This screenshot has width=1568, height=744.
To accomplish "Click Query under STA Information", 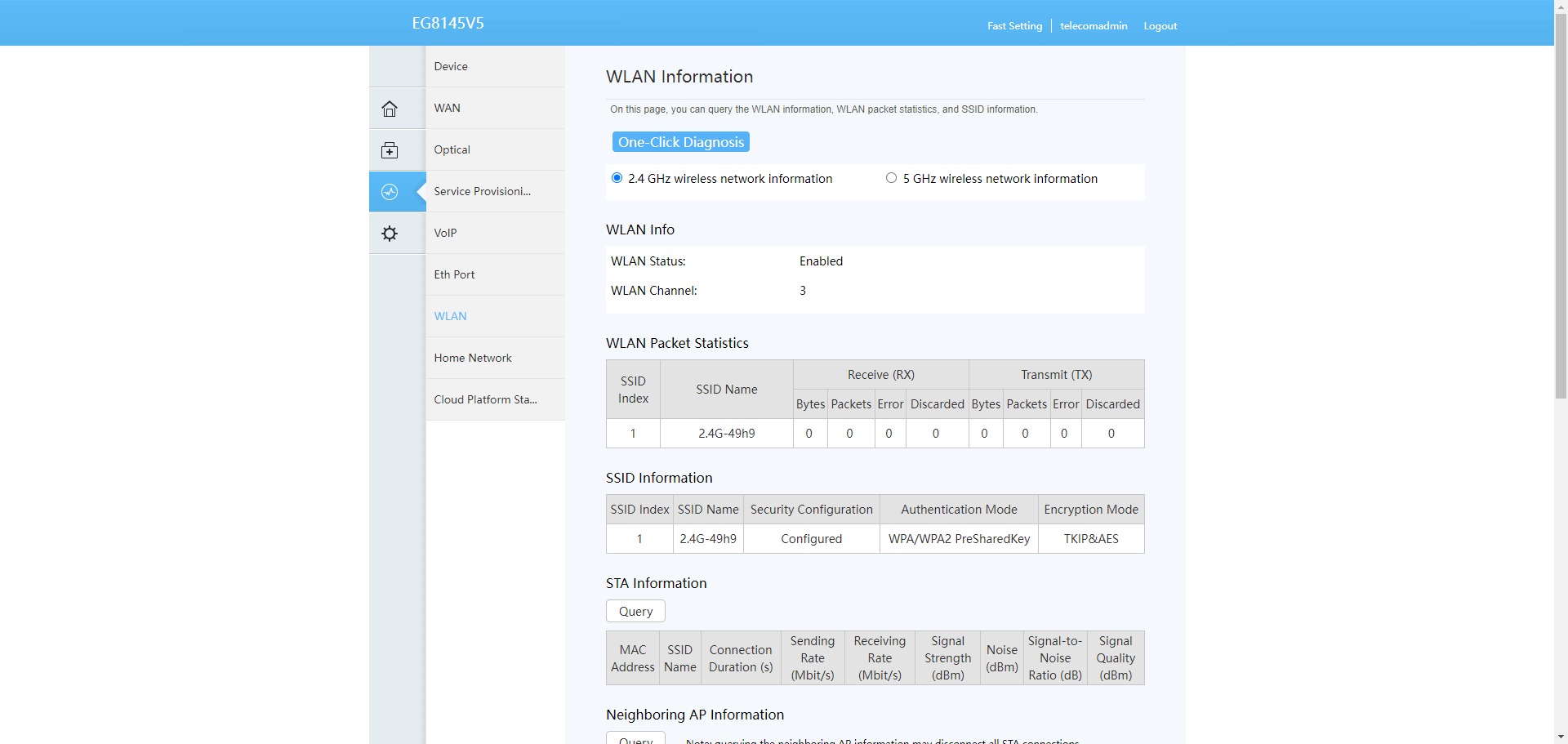I will [635, 611].
